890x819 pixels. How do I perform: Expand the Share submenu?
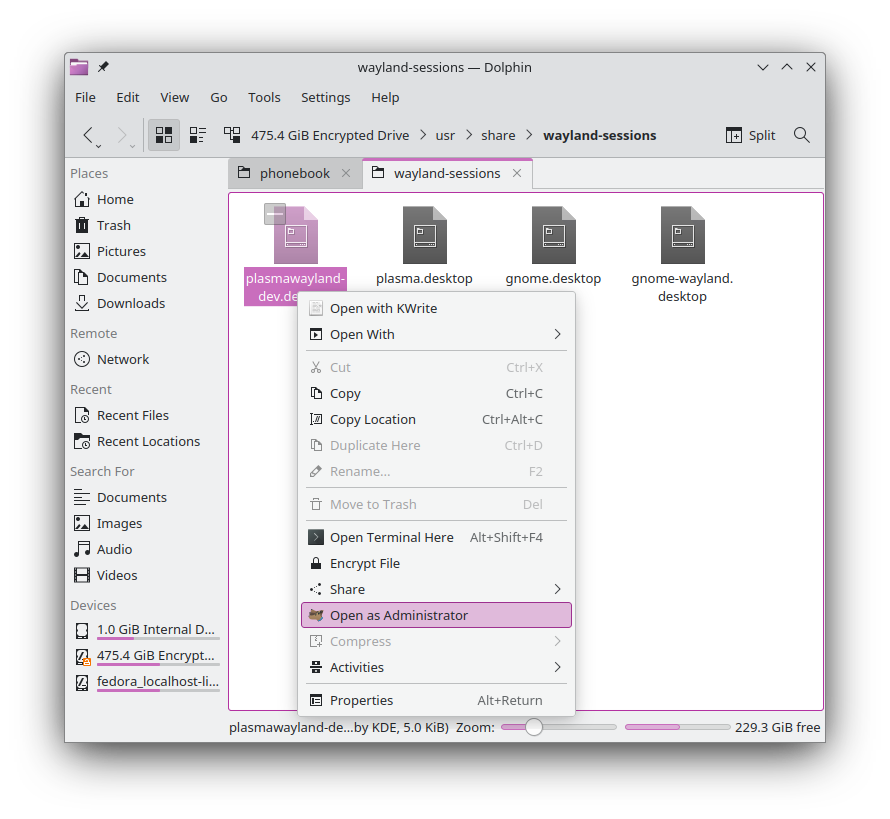pos(436,589)
